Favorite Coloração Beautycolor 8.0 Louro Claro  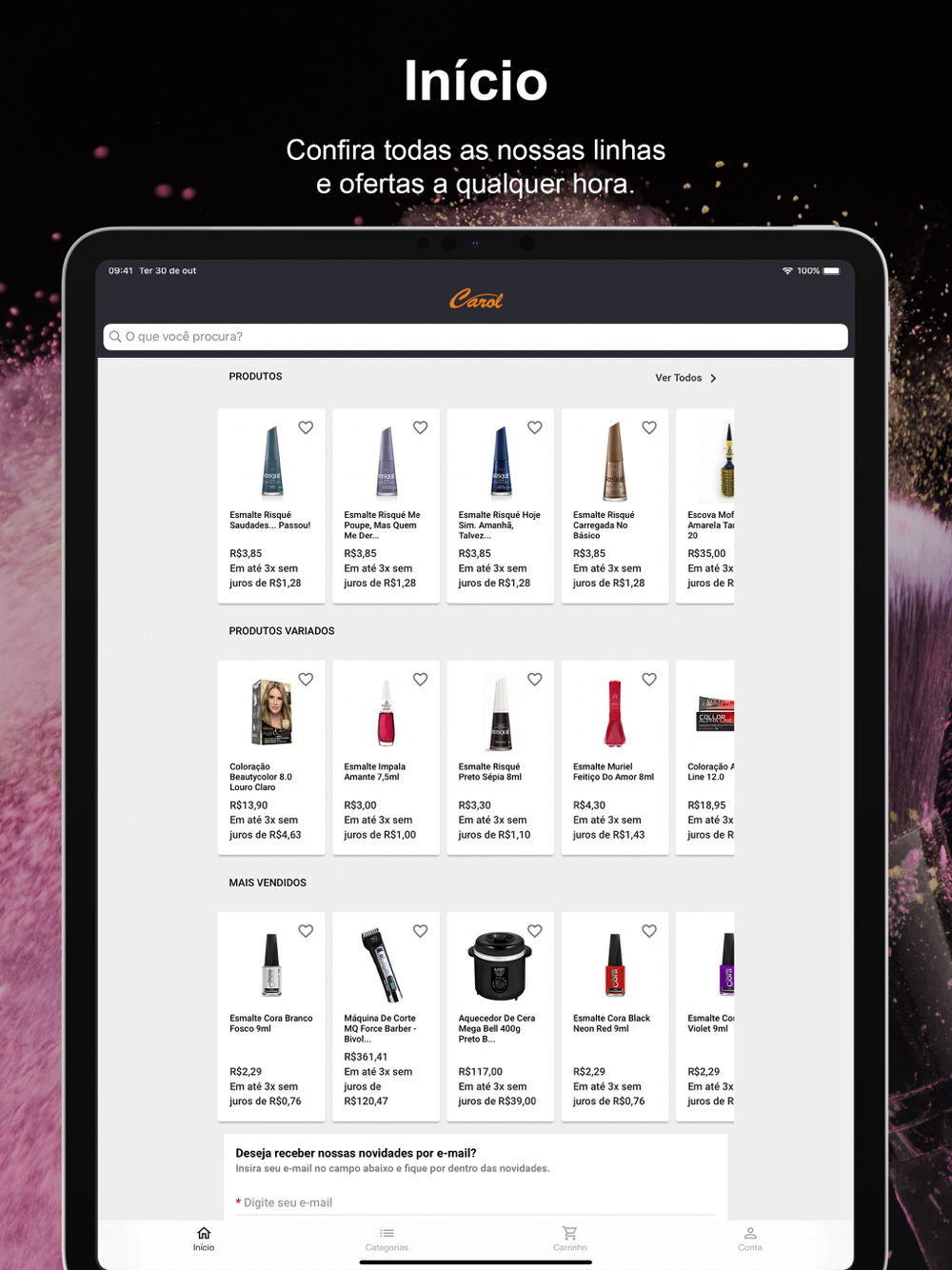(x=306, y=679)
